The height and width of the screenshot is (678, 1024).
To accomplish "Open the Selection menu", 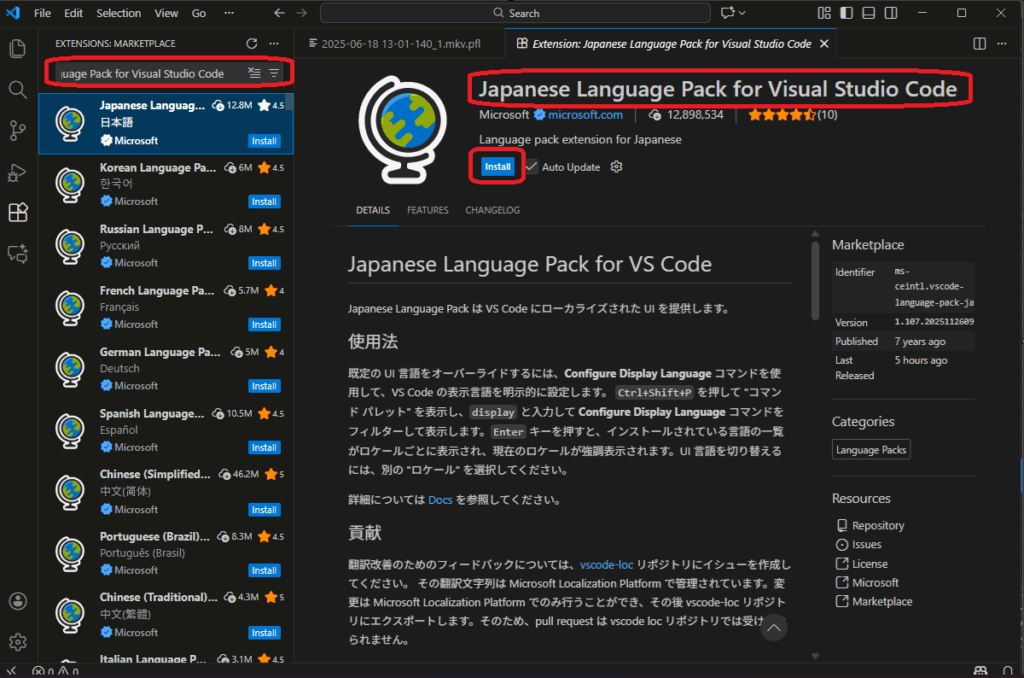I will [x=118, y=13].
